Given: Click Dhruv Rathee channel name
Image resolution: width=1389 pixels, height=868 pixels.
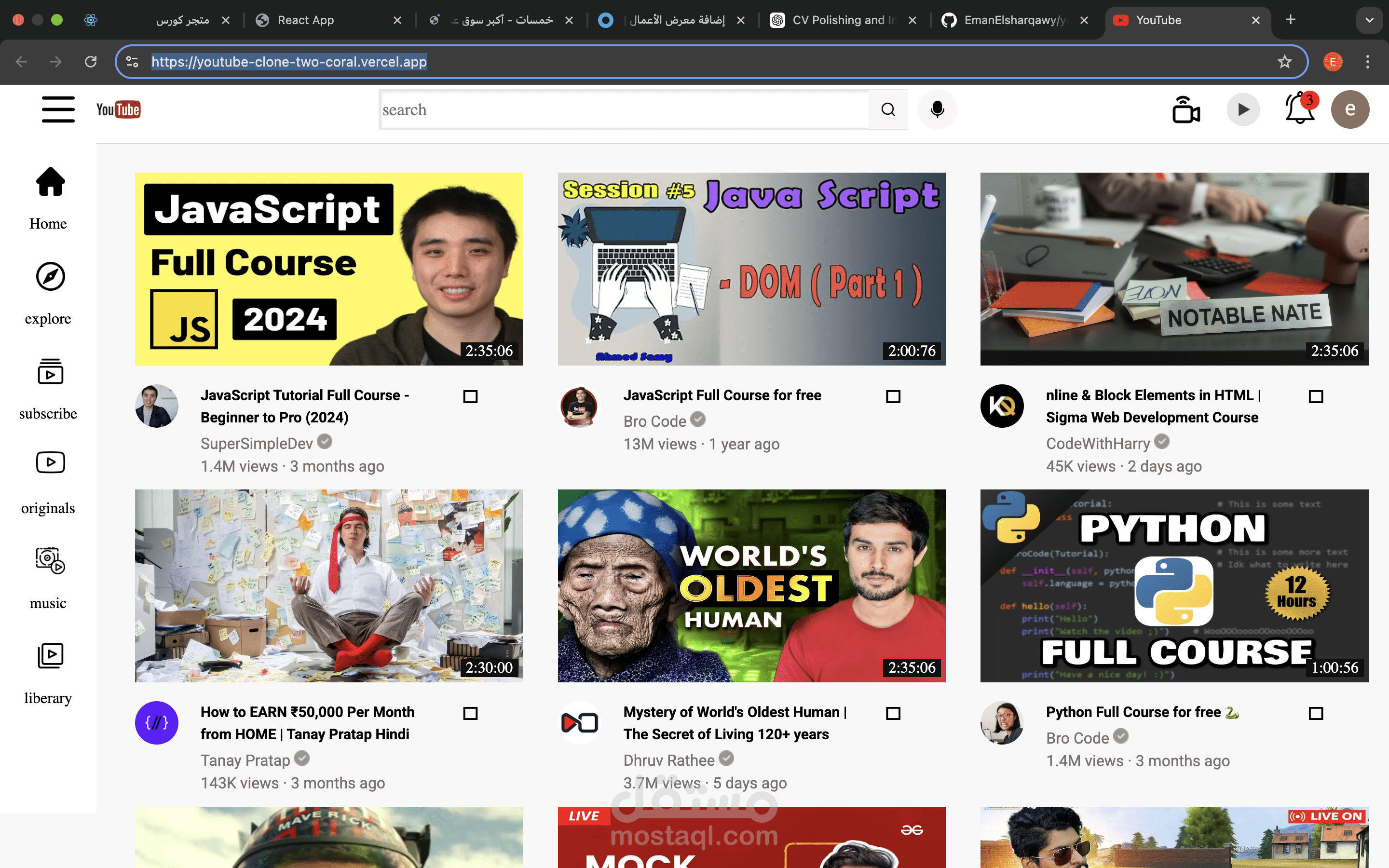Looking at the screenshot, I should pyautogui.click(x=668, y=760).
